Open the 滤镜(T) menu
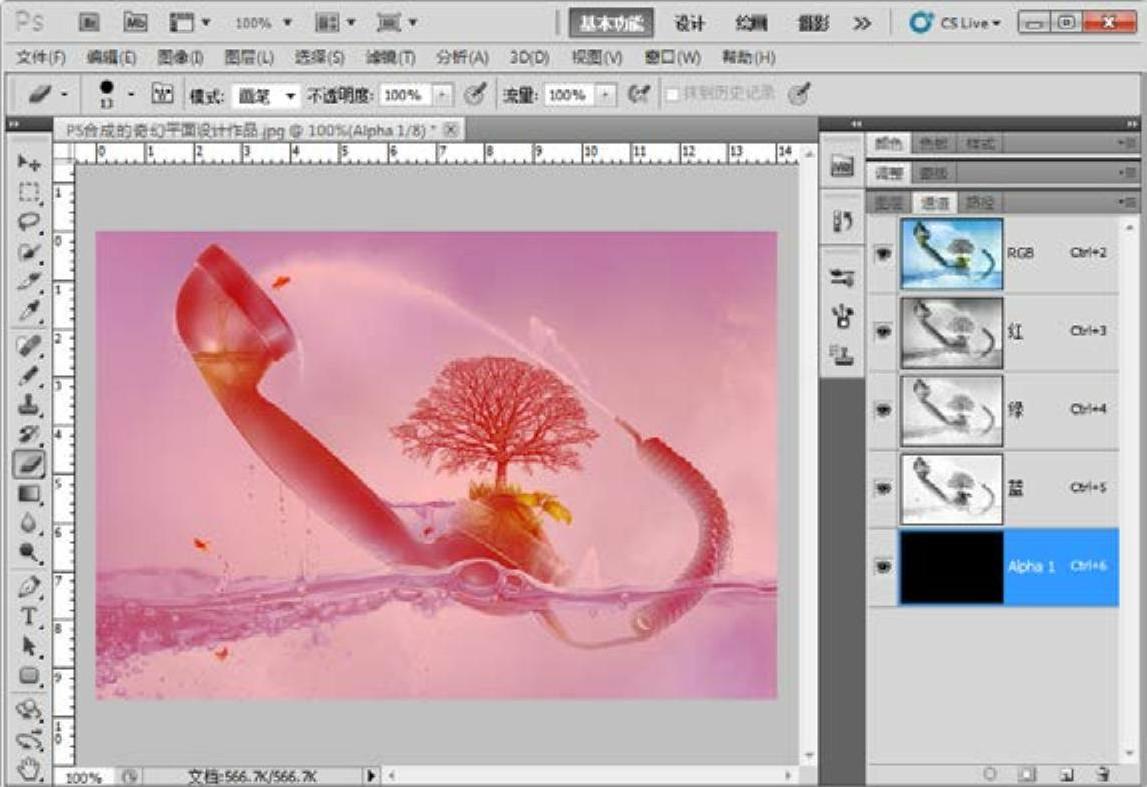 (x=390, y=57)
